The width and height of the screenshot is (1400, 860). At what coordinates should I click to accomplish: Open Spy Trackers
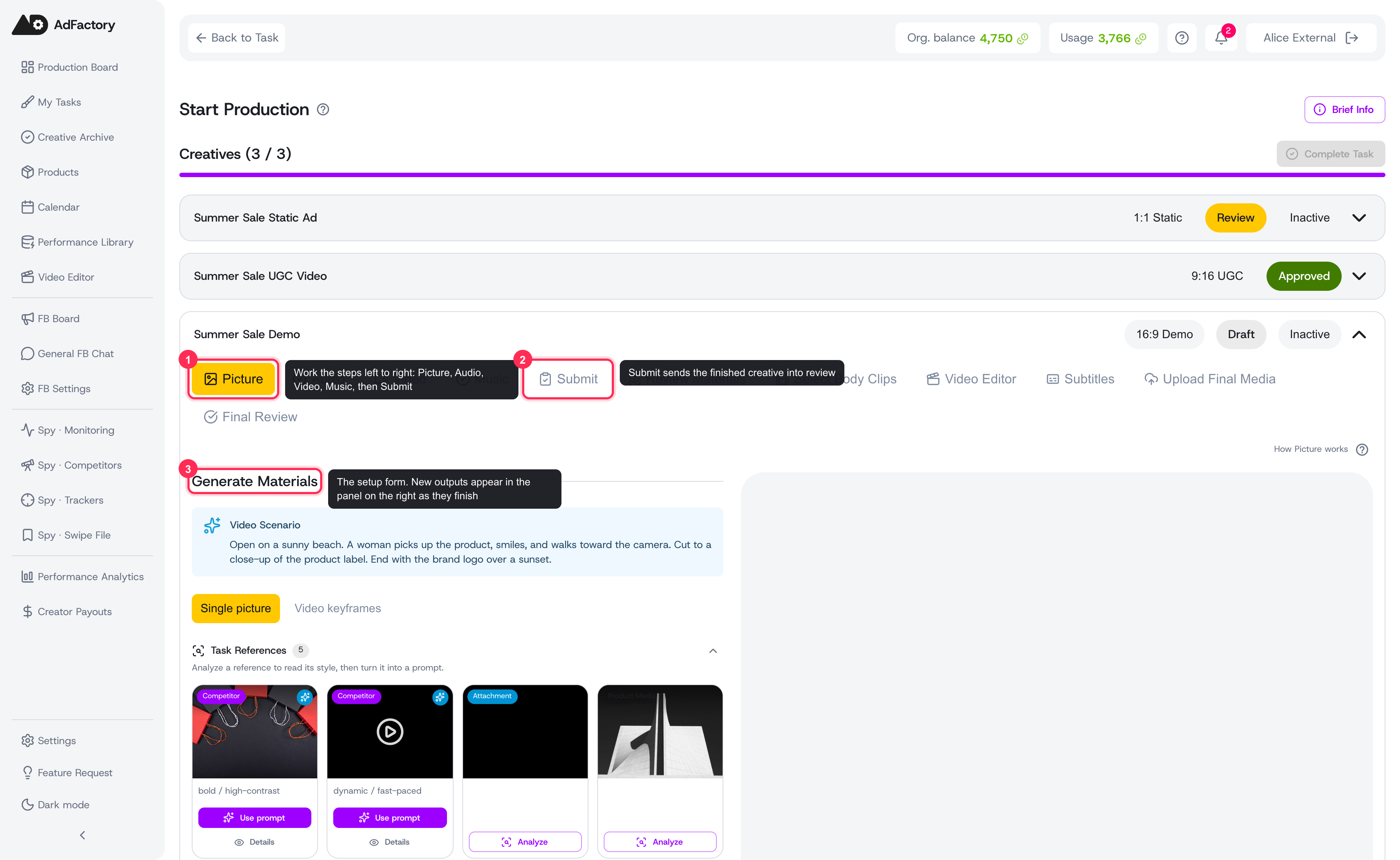62,501
